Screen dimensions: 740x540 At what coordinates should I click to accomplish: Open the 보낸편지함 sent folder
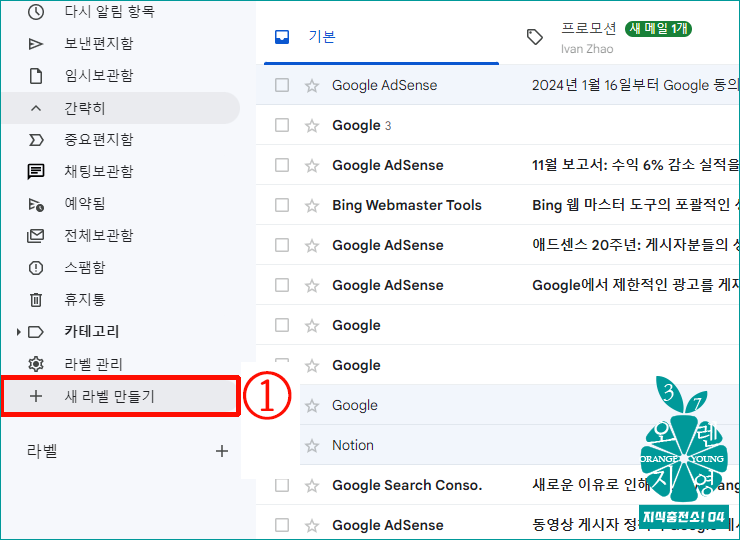point(99,43)
